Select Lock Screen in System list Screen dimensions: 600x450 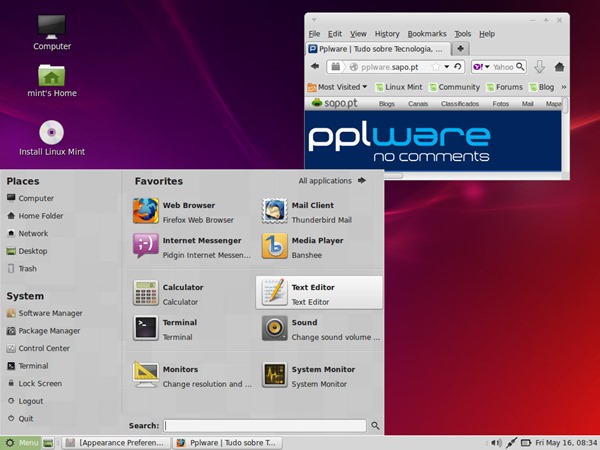tap(34, 383)
